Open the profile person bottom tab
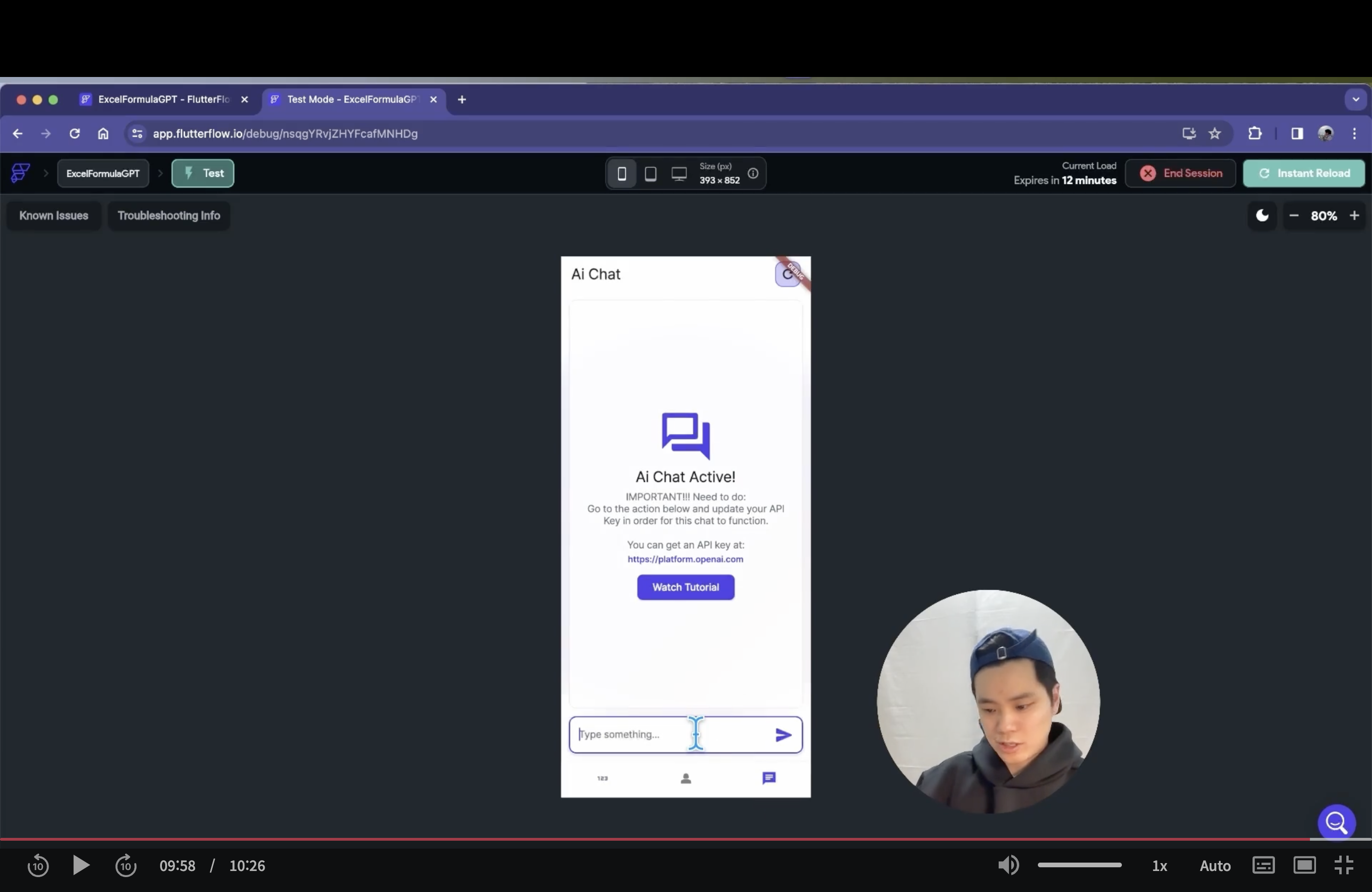The image size is (1372, 892). click(686, 779)
